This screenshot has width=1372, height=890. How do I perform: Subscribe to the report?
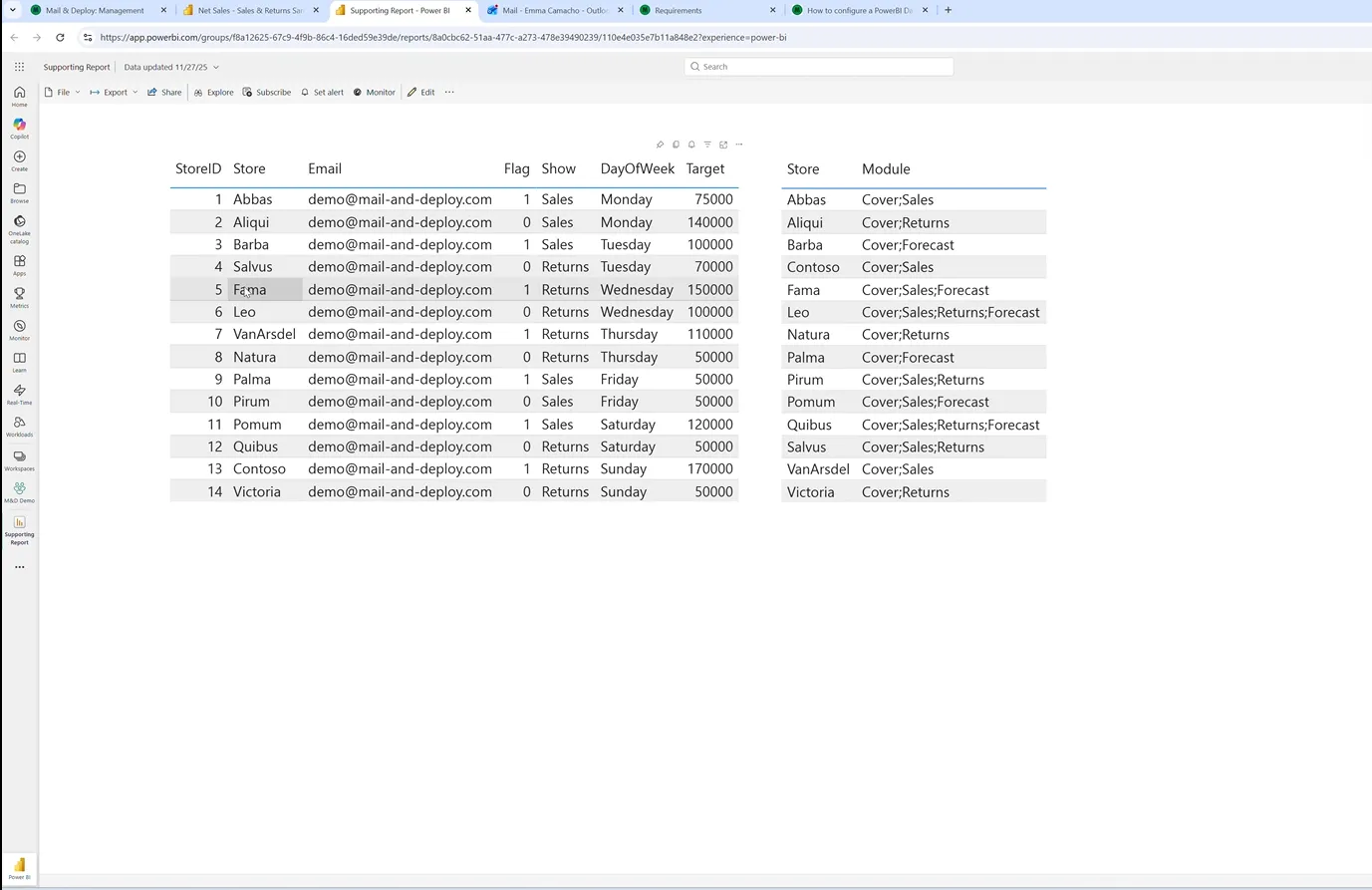[x=267, y=92]
